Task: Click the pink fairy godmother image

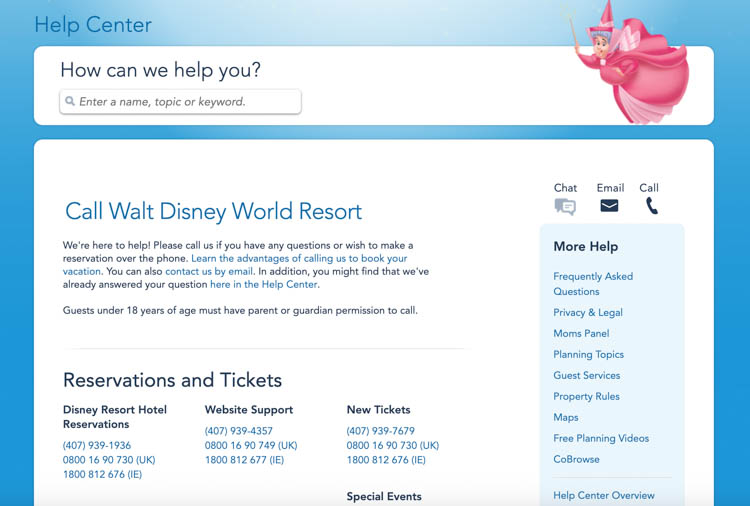Action: [x=632, y=64]
